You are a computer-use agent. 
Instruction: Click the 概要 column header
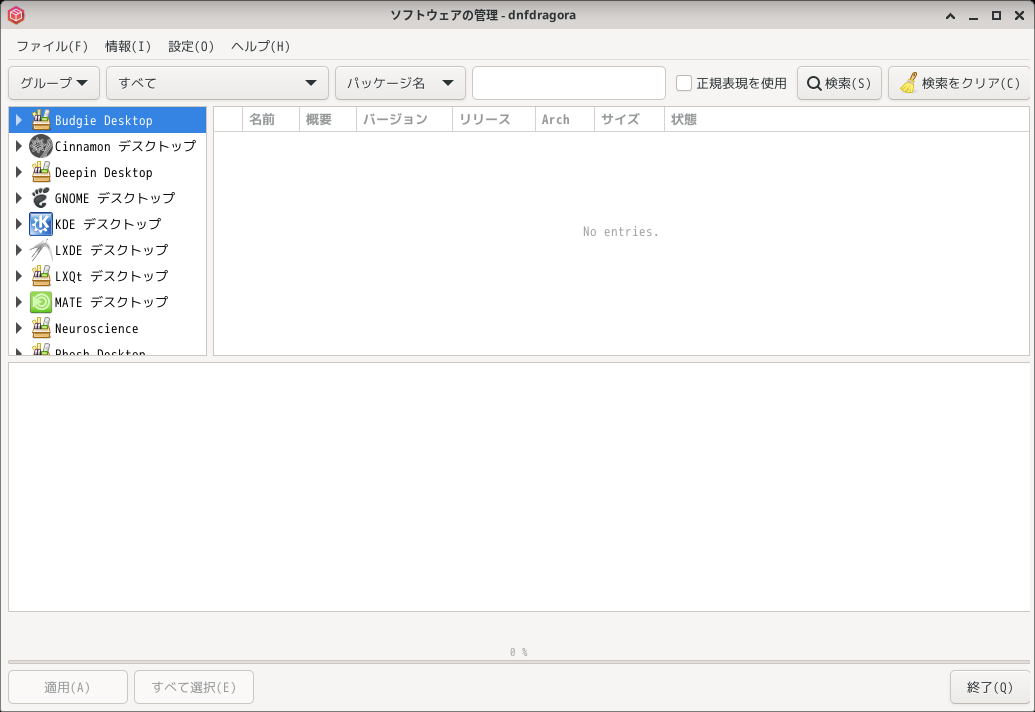pos(328,119)
